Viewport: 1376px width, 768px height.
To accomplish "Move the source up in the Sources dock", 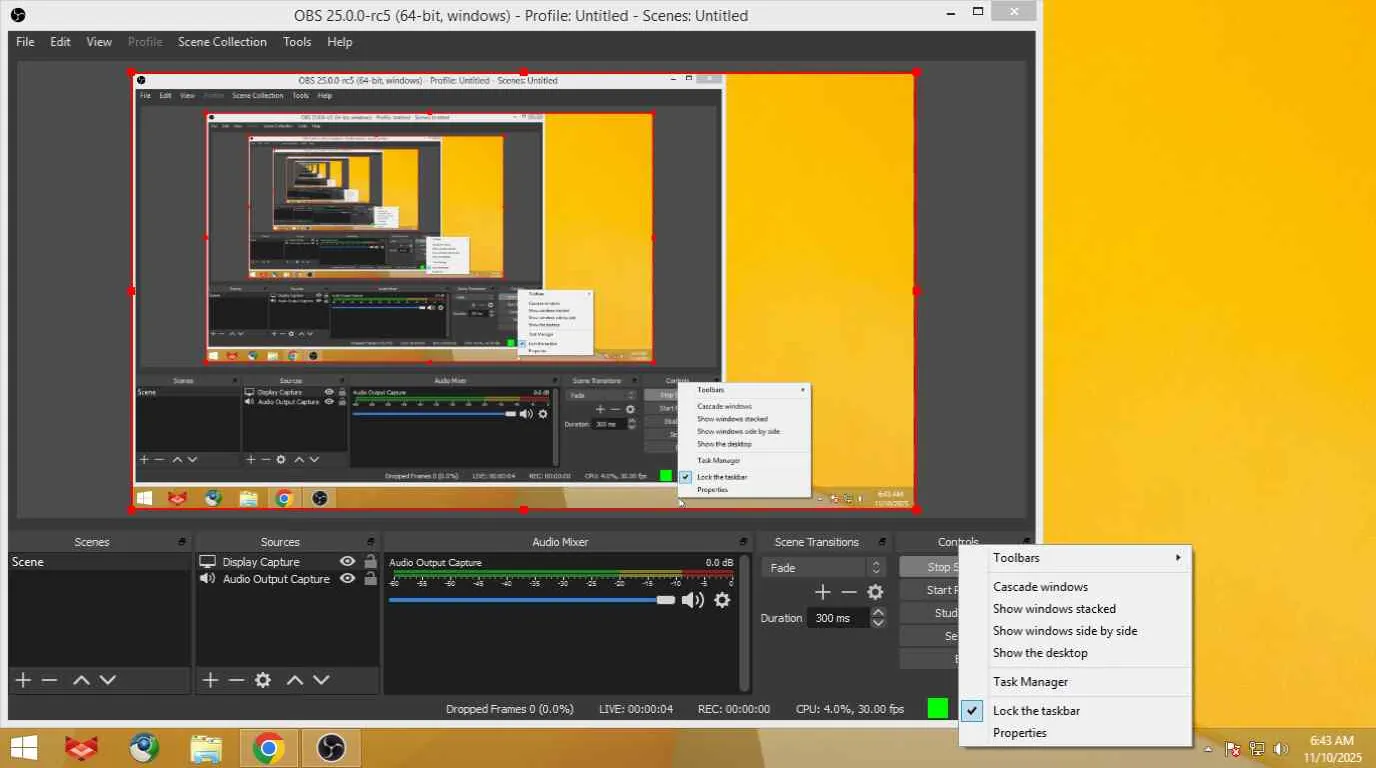I will pos(295,680).
